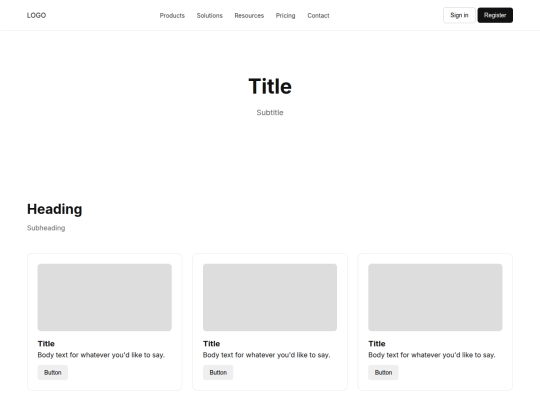Click the Heading section title
The width and height of the screenshot is (540, 405).
pyautogui.click(x=54, y=209)
